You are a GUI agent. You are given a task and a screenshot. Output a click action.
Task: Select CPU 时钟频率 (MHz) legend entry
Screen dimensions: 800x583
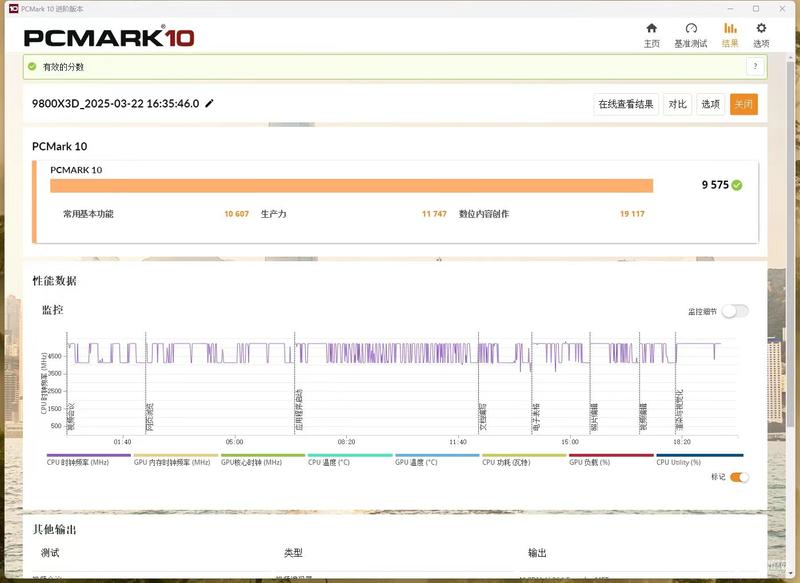pyautogui.click(x=88, y=460)
